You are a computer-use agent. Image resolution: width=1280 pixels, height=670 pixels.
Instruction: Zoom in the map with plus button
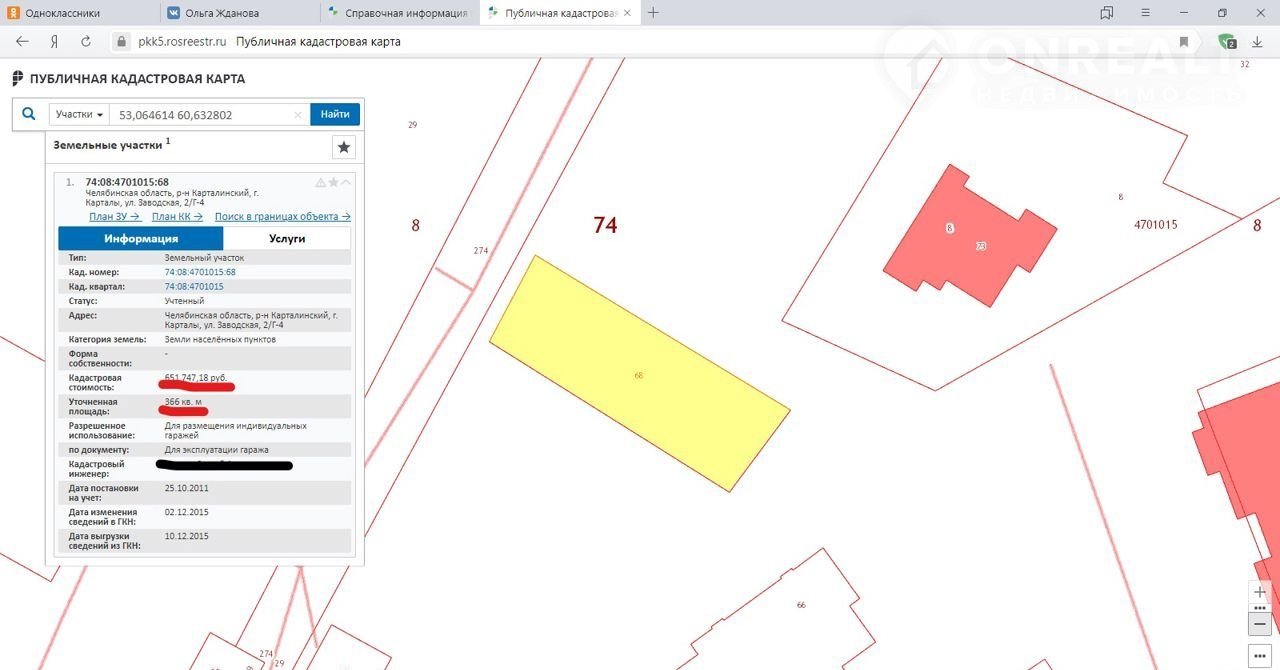(x=1260, y=592)
